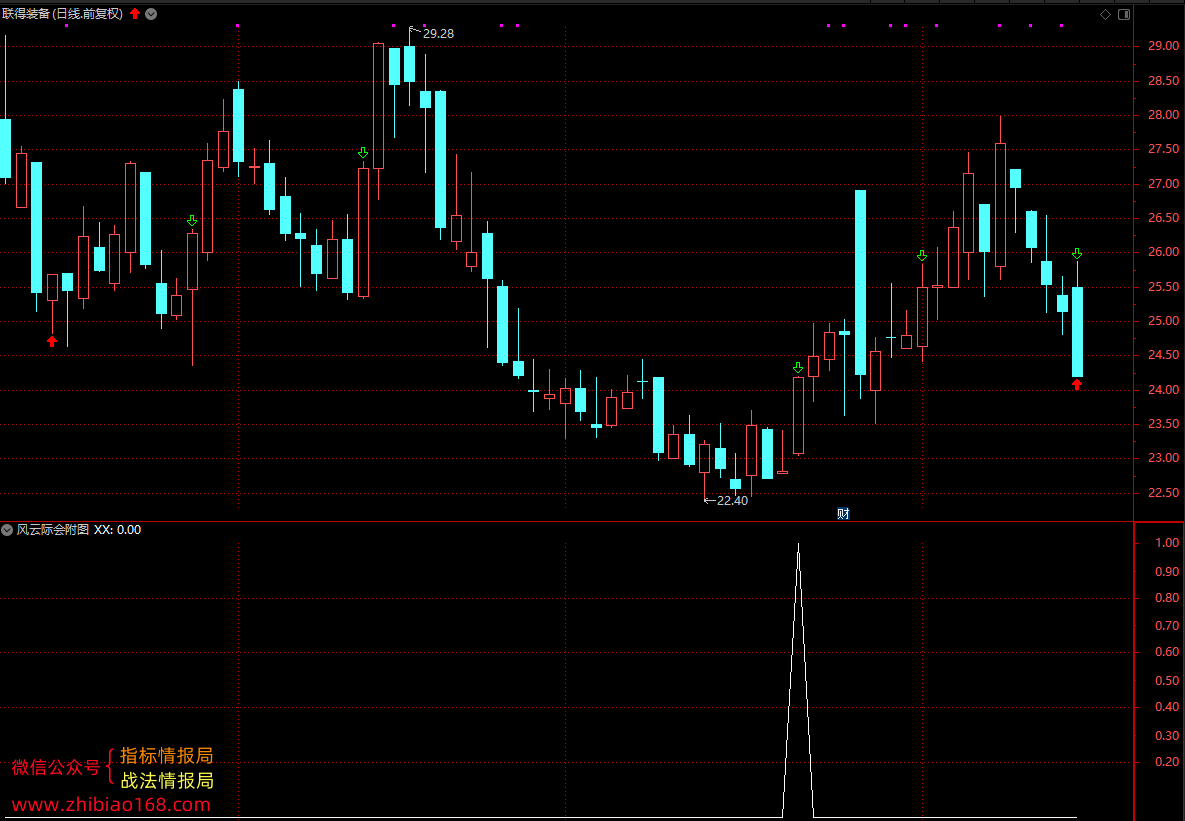Image resolution: width=1185 pixels, height=821 pixels.
Task: Click the 22.40 low price label
Action: click(732, 500)
